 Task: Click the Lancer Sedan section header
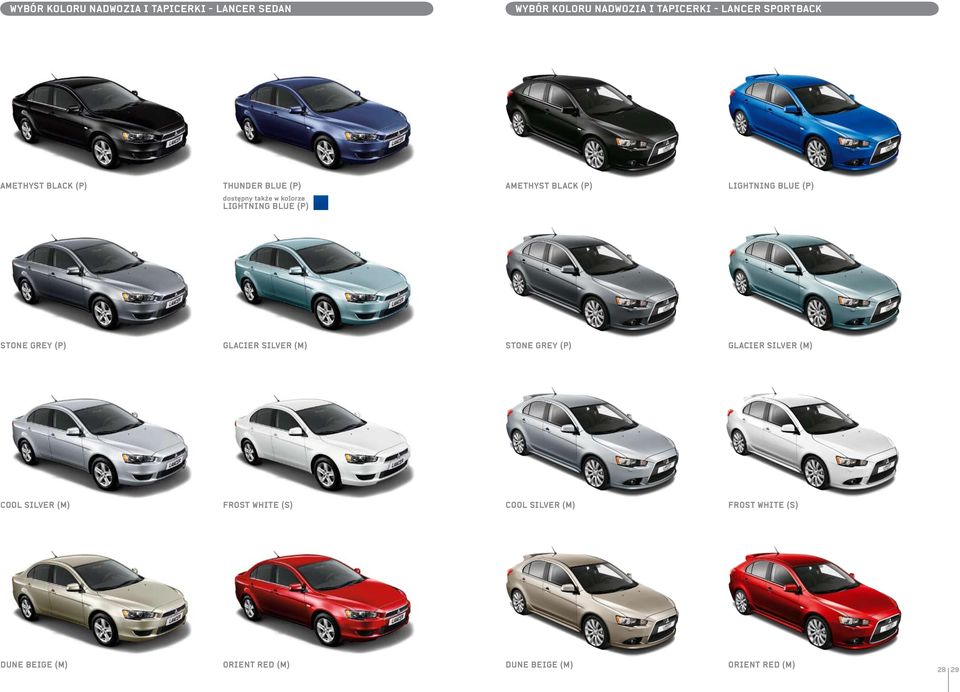tap(216, 9)
